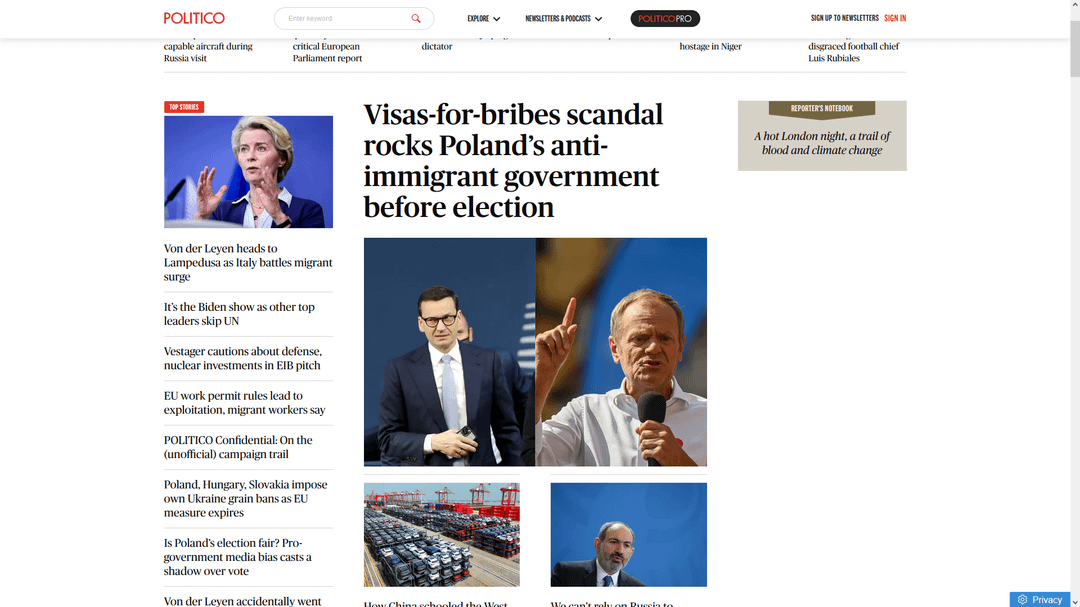Open the Ukraine grain bans story
This screenshot has width=1080, height=607.
point(246,498)
